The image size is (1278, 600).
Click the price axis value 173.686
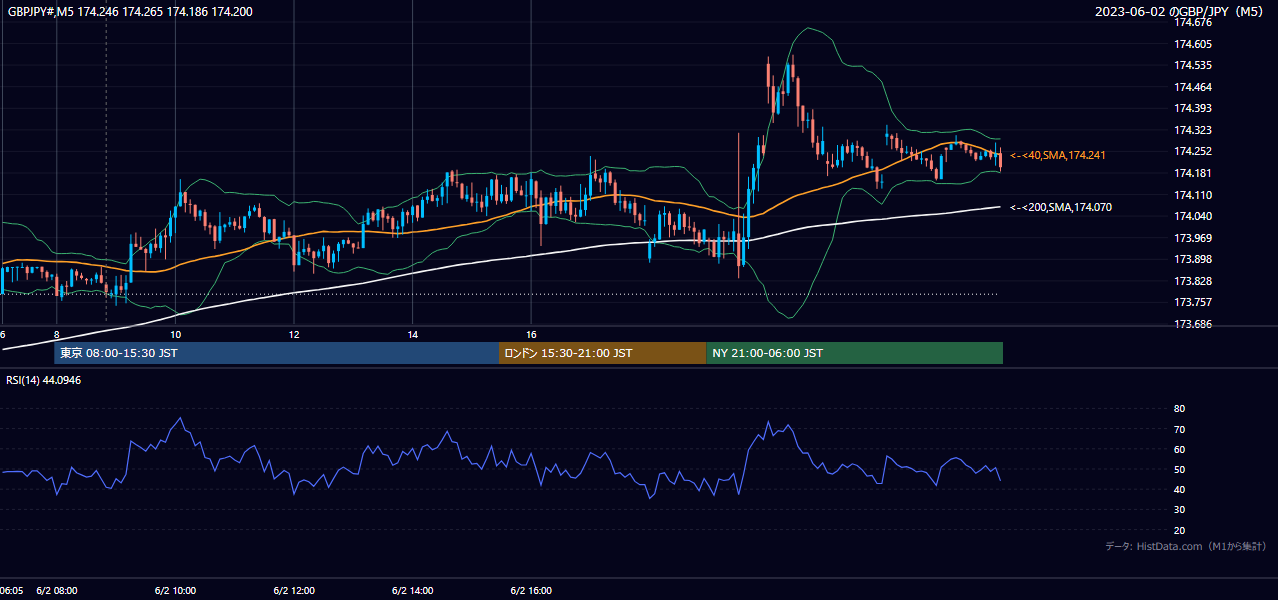tap(1193, 325)
